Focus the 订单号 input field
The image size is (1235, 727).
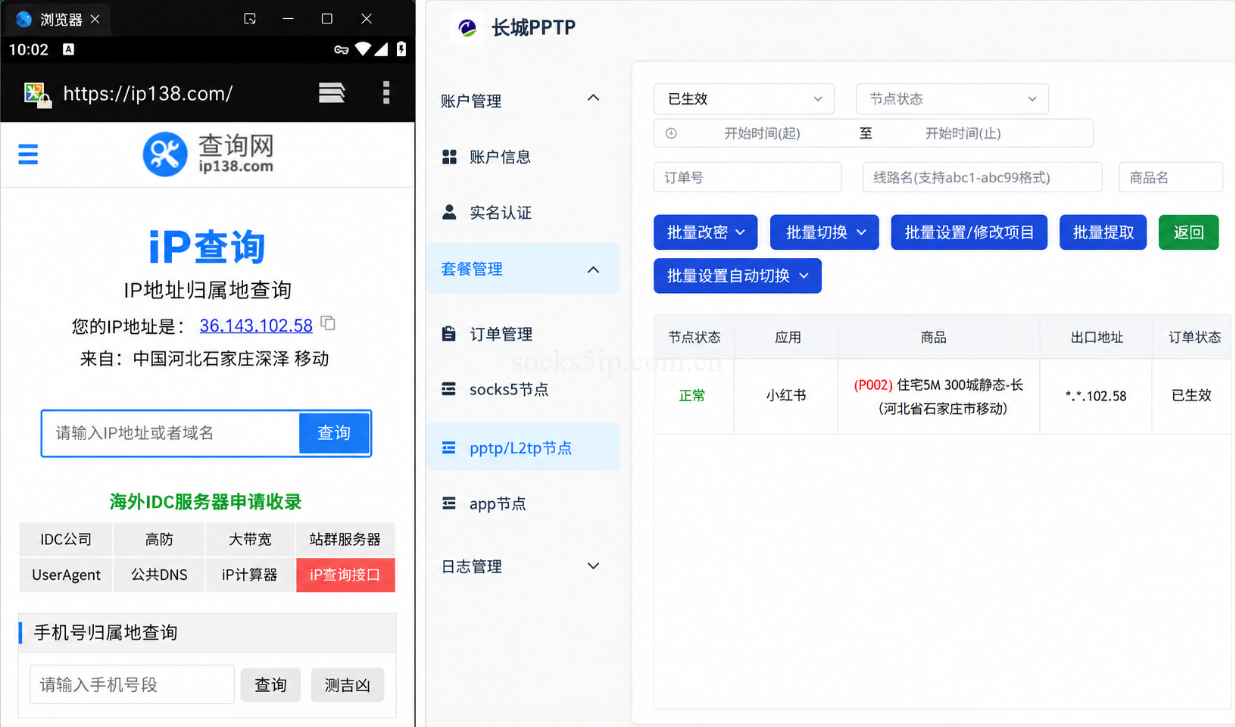748,177
